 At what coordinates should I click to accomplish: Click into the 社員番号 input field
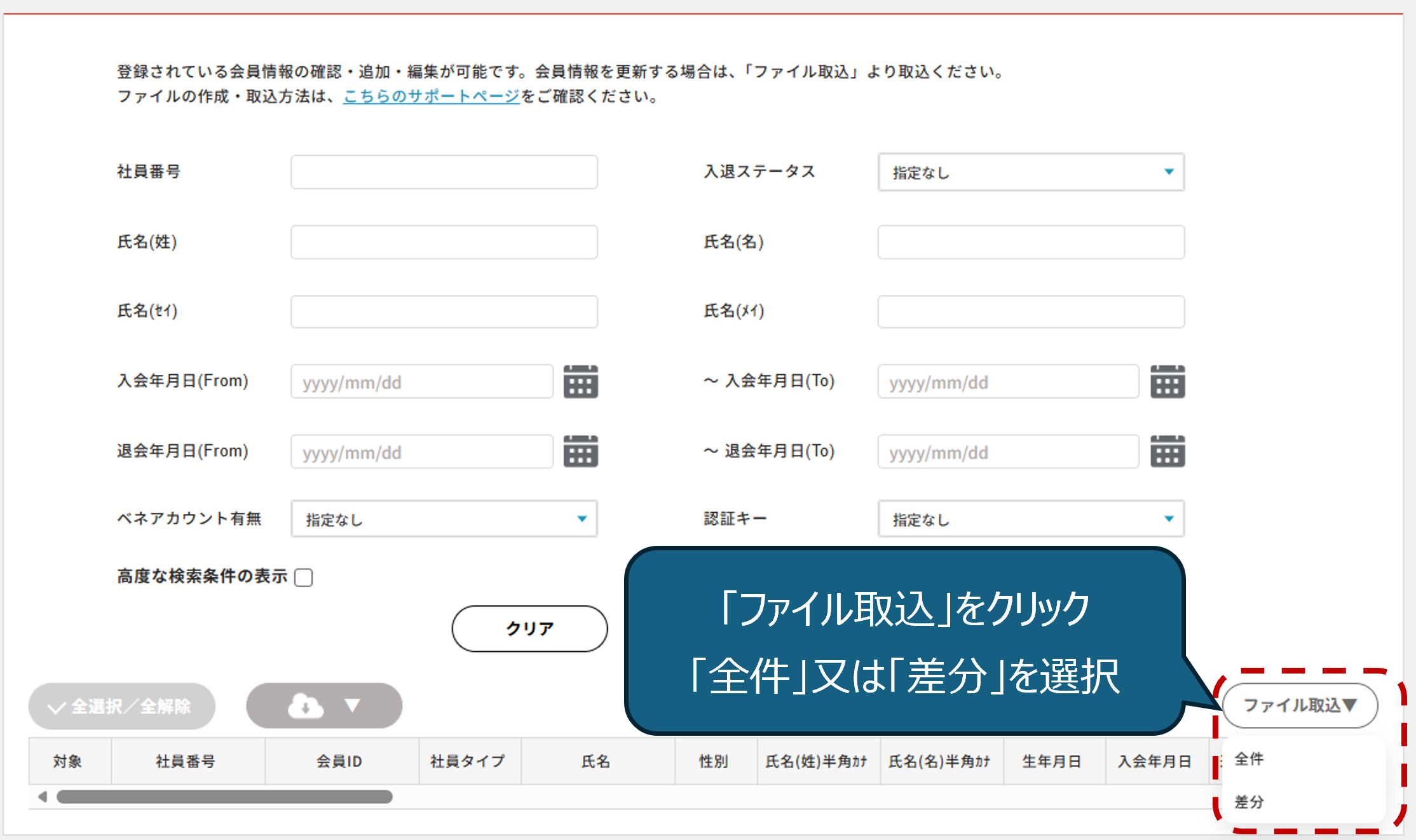444,172
